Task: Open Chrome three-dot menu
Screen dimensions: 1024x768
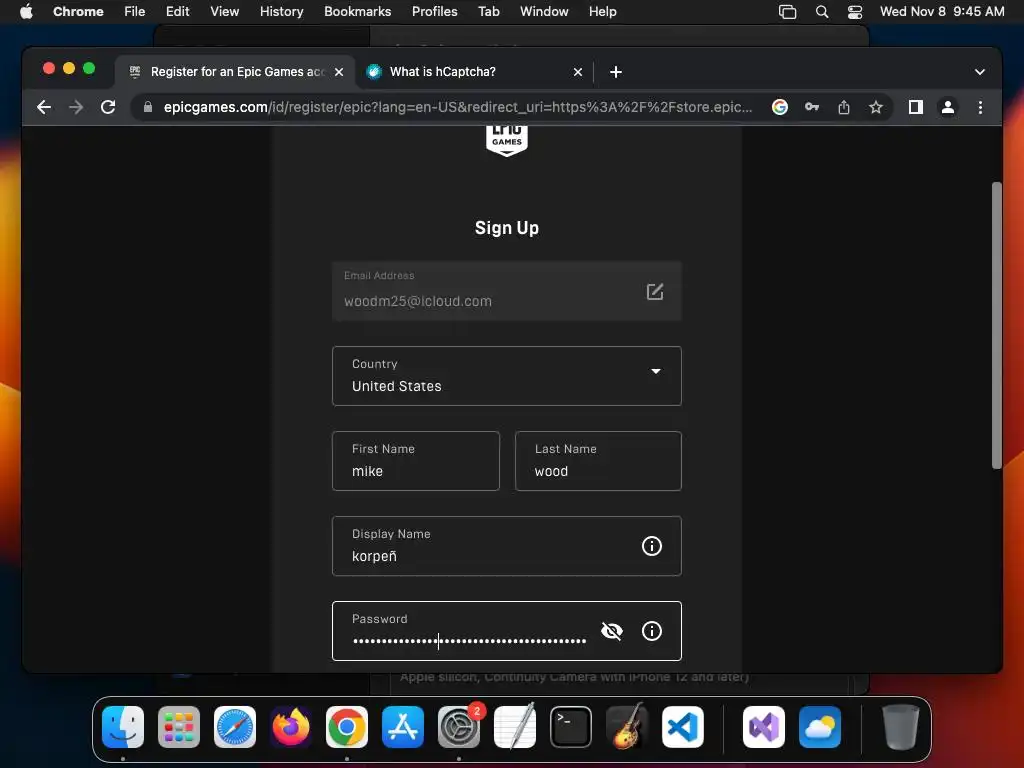Action: click(x=980, y=107)
